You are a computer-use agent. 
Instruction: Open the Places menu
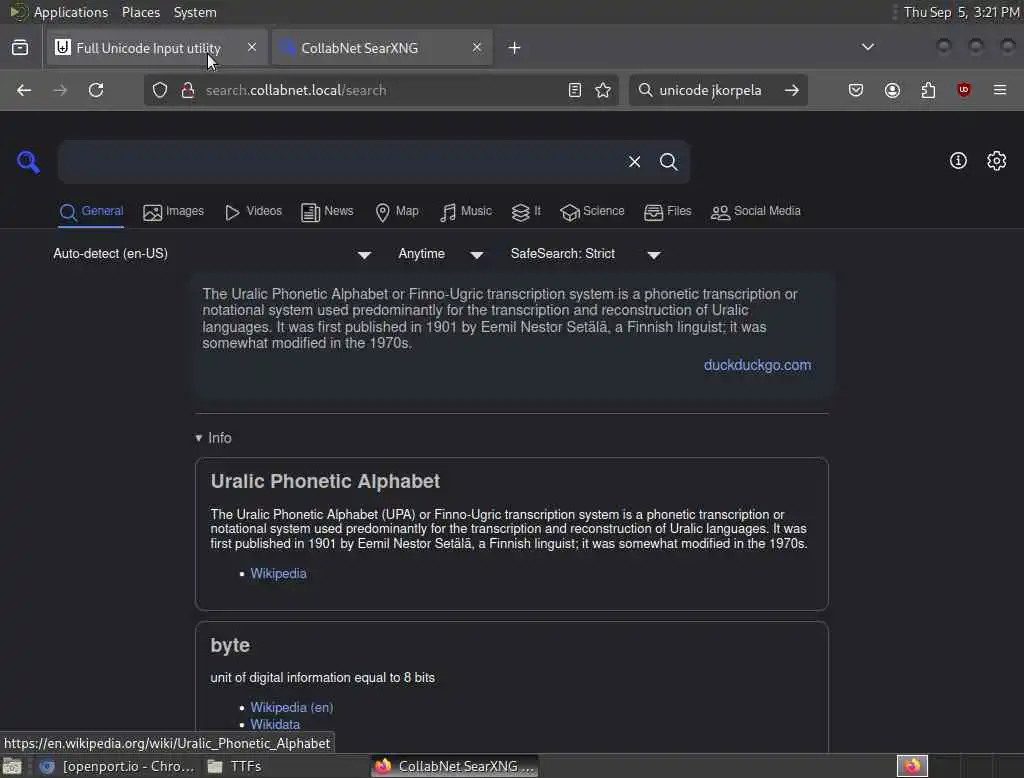[x=140, y=12]
